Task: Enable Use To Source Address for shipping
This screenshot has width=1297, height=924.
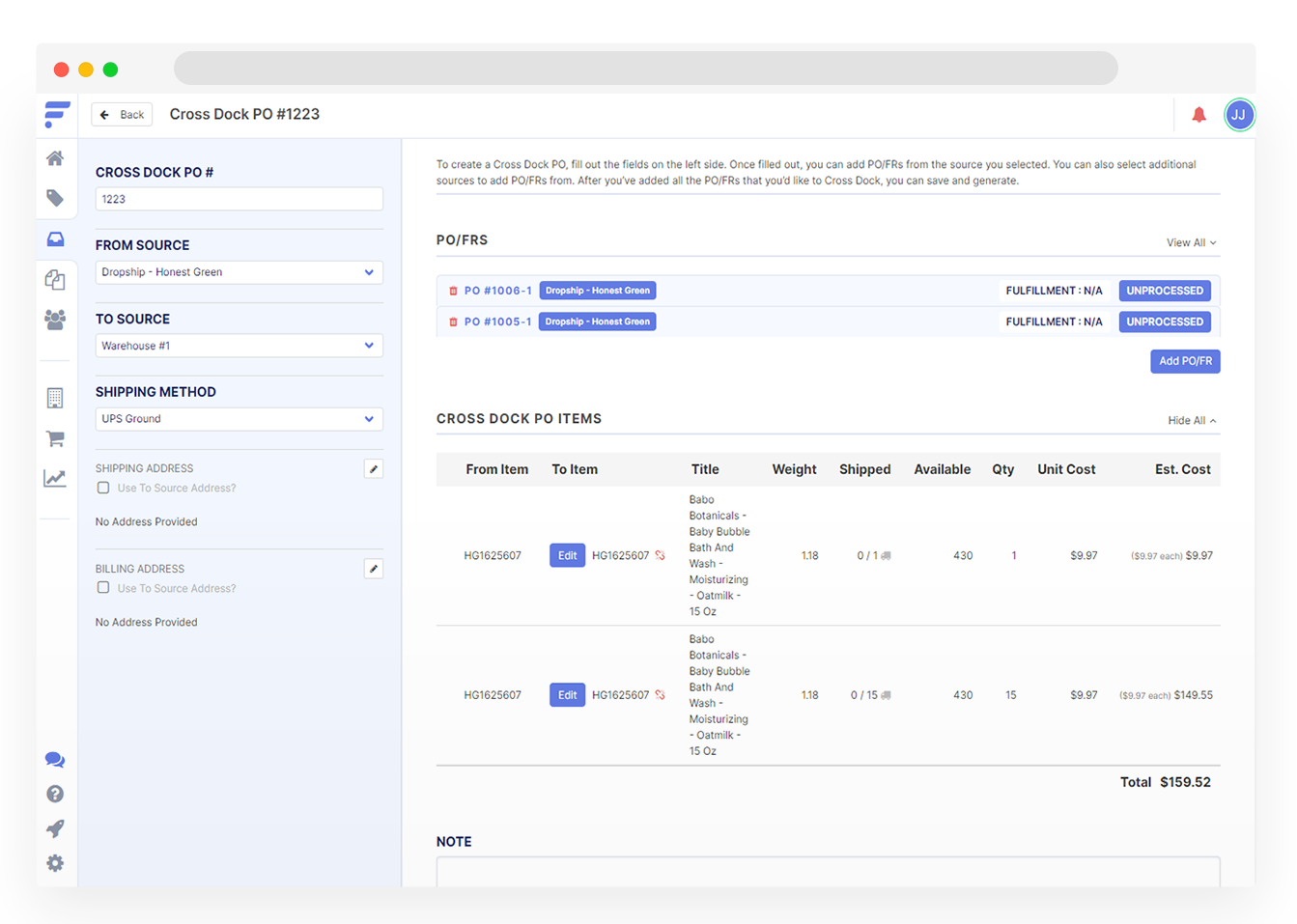Action: 103,488
